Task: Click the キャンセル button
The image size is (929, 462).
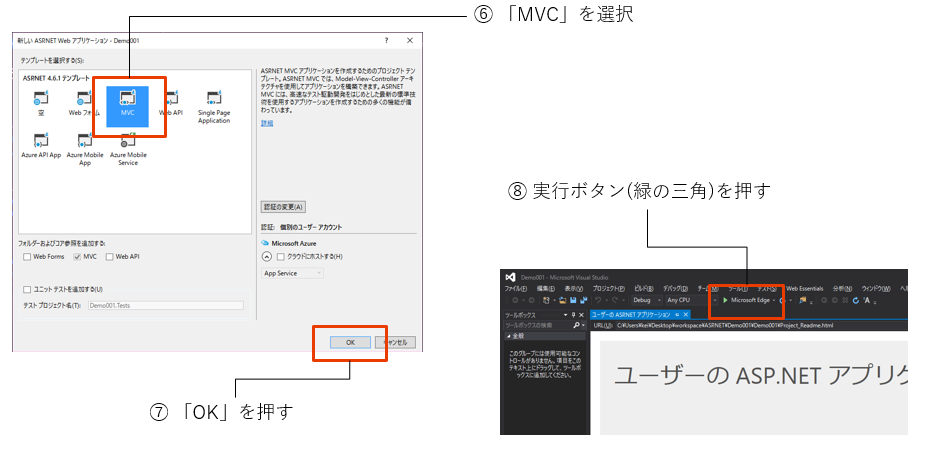Action: coord(395,342)
